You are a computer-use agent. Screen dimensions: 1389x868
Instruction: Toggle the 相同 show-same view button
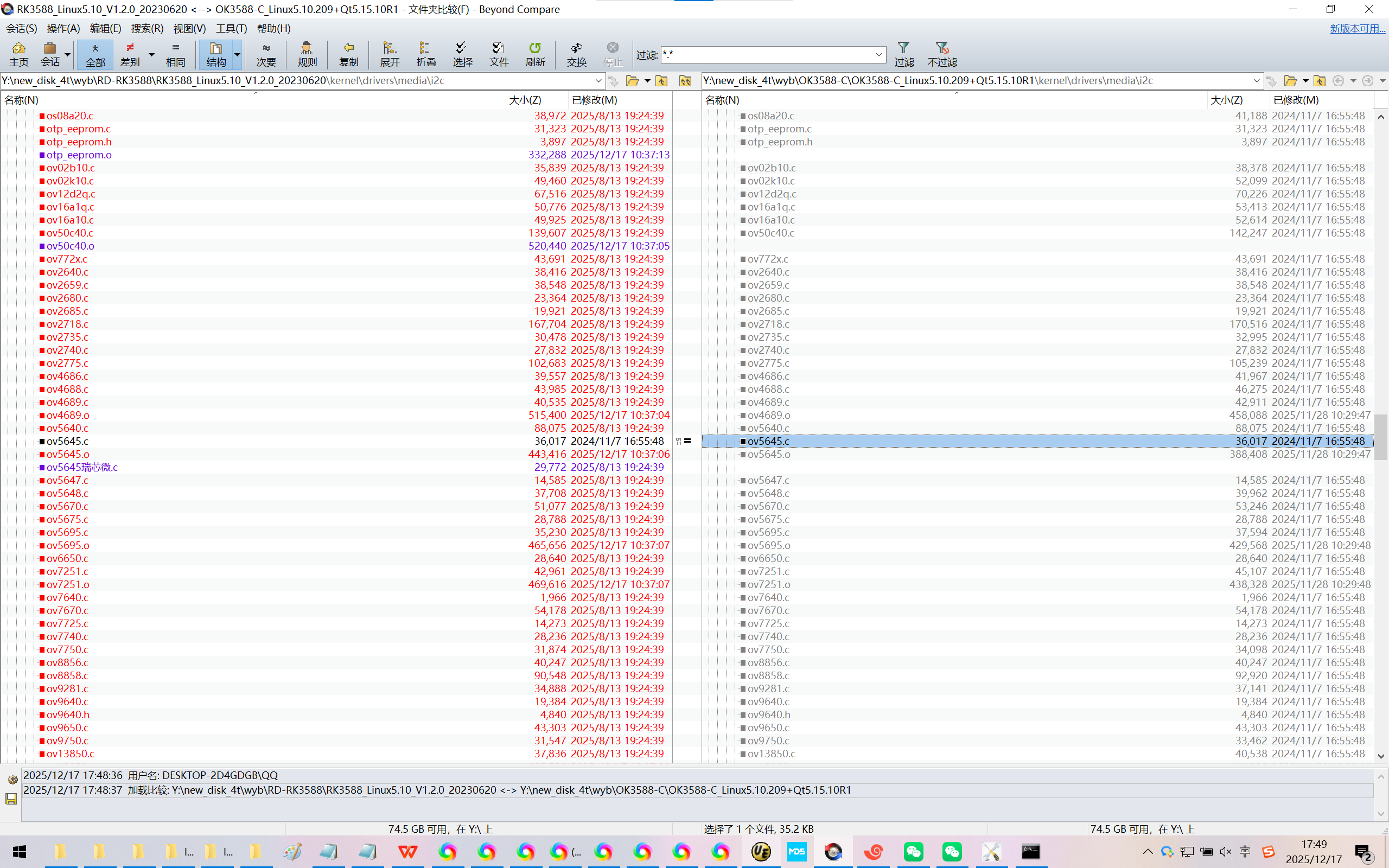(175, 54)
